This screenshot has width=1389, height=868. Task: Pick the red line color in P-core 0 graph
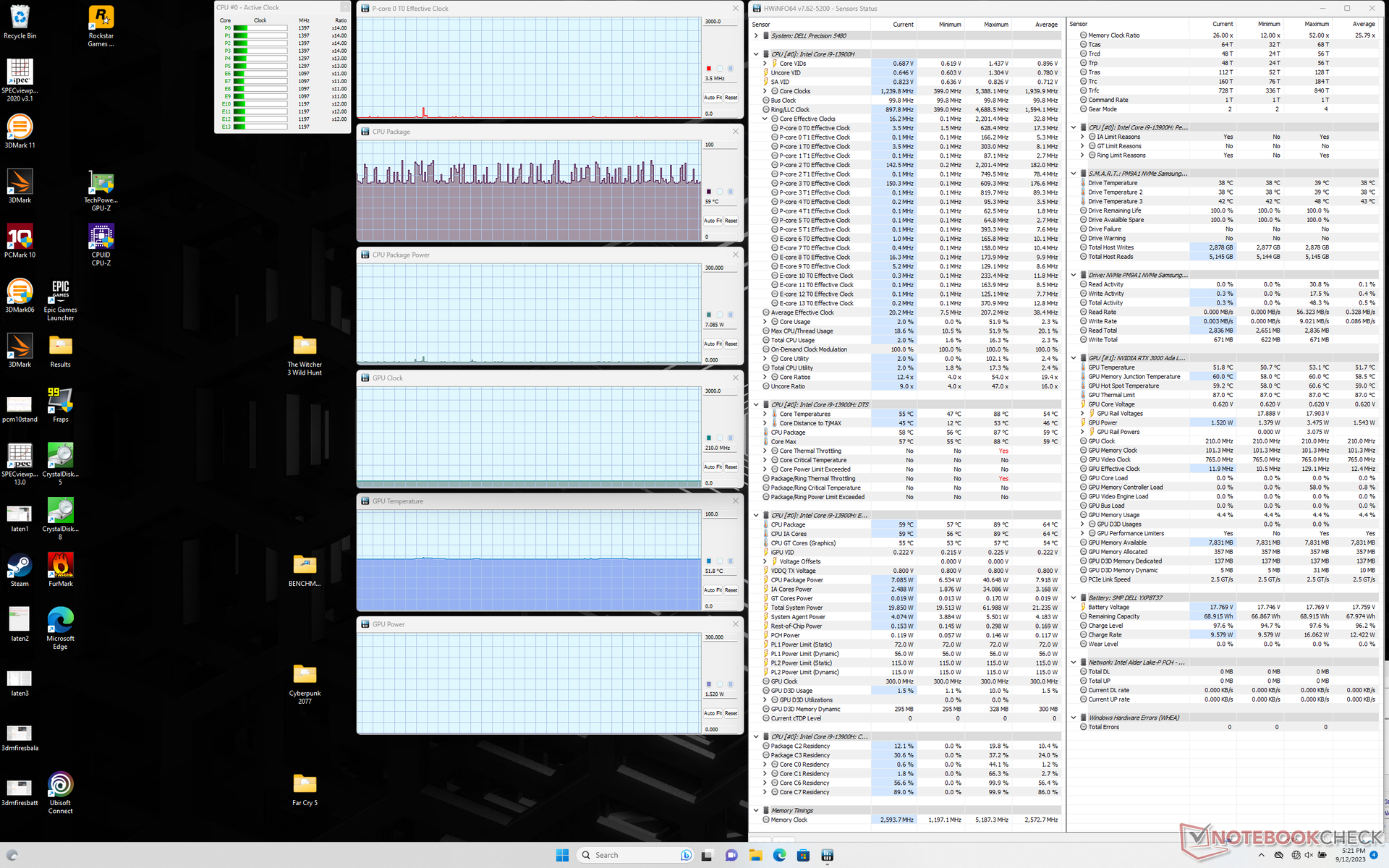(x=709, y=69)
